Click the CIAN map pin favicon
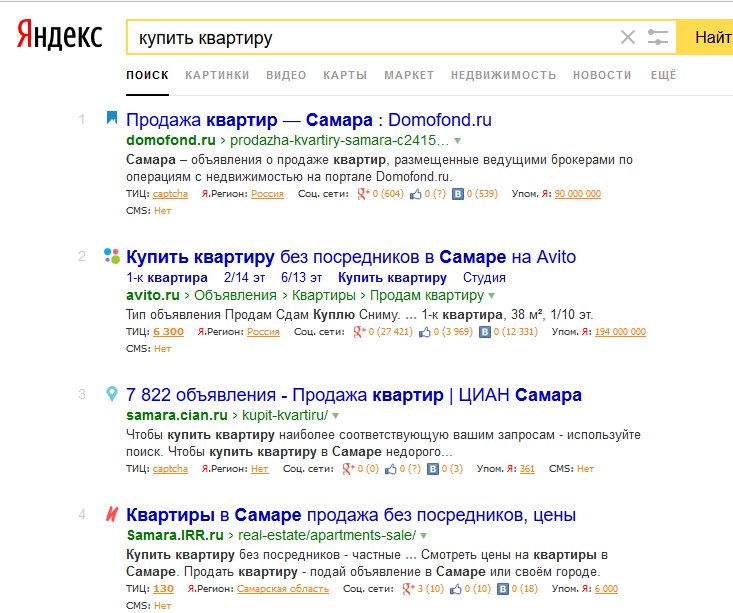This screenshot has width=733, height=613. (x=112, y=394)
